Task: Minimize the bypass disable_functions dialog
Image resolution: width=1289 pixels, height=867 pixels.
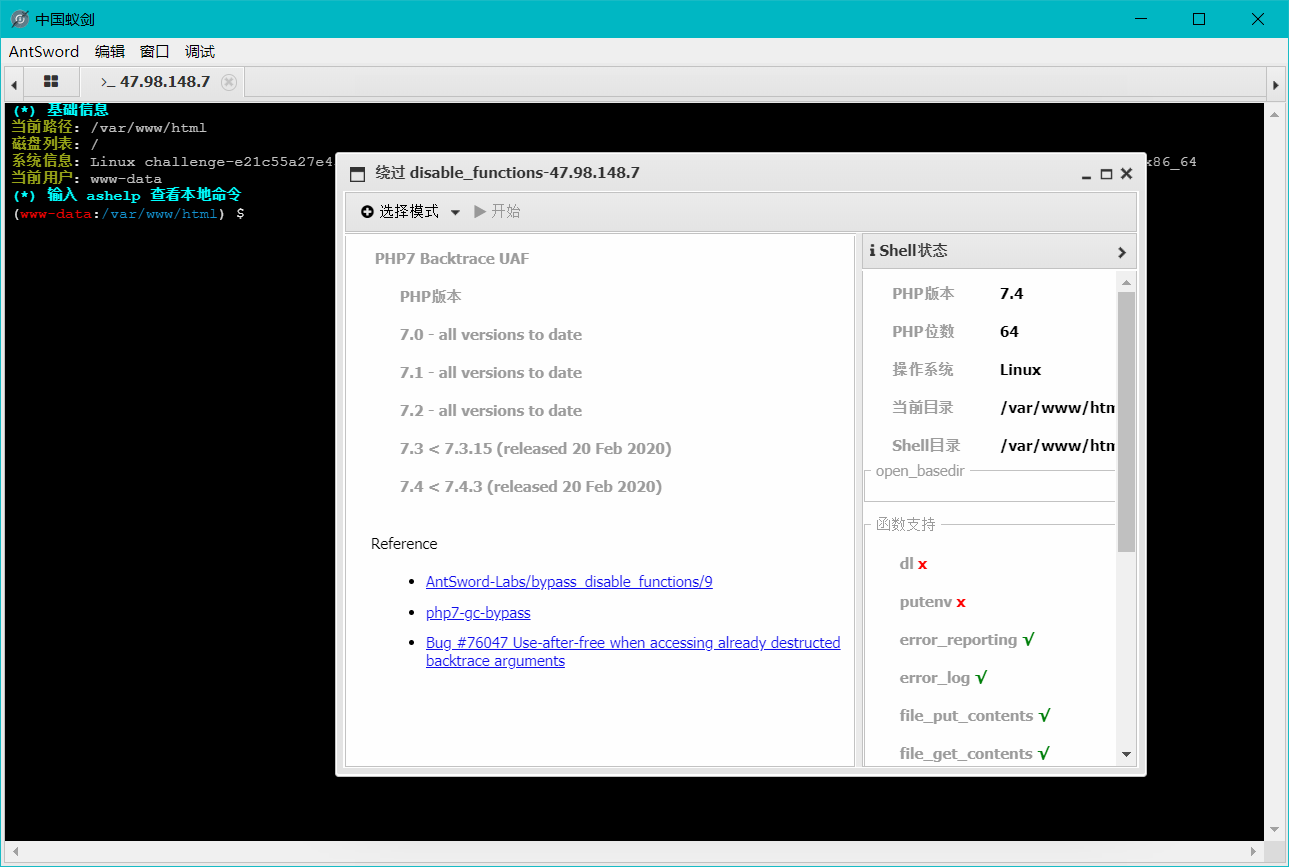Action: [1086, 175]
